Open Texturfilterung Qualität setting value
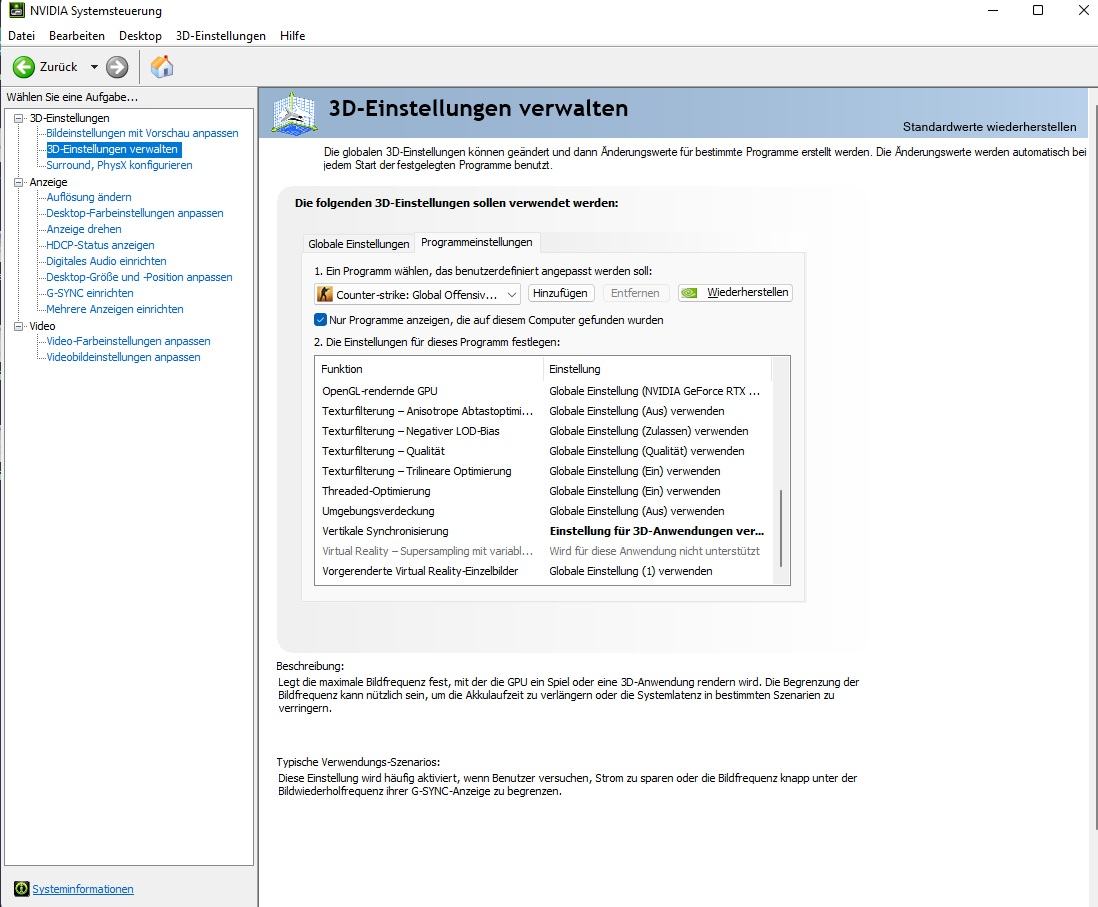 point(646,451)
